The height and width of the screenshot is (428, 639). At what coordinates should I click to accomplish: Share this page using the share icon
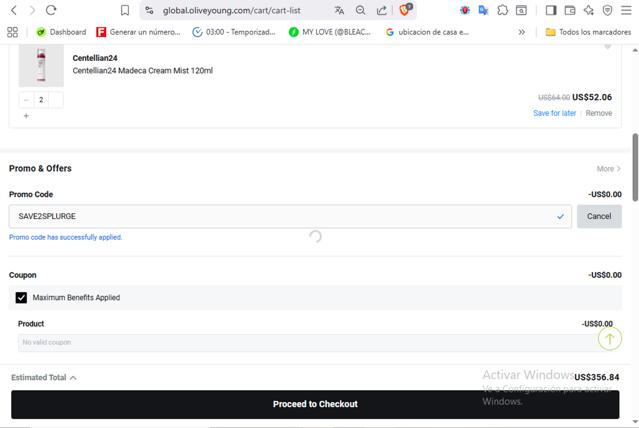[381, 10]
